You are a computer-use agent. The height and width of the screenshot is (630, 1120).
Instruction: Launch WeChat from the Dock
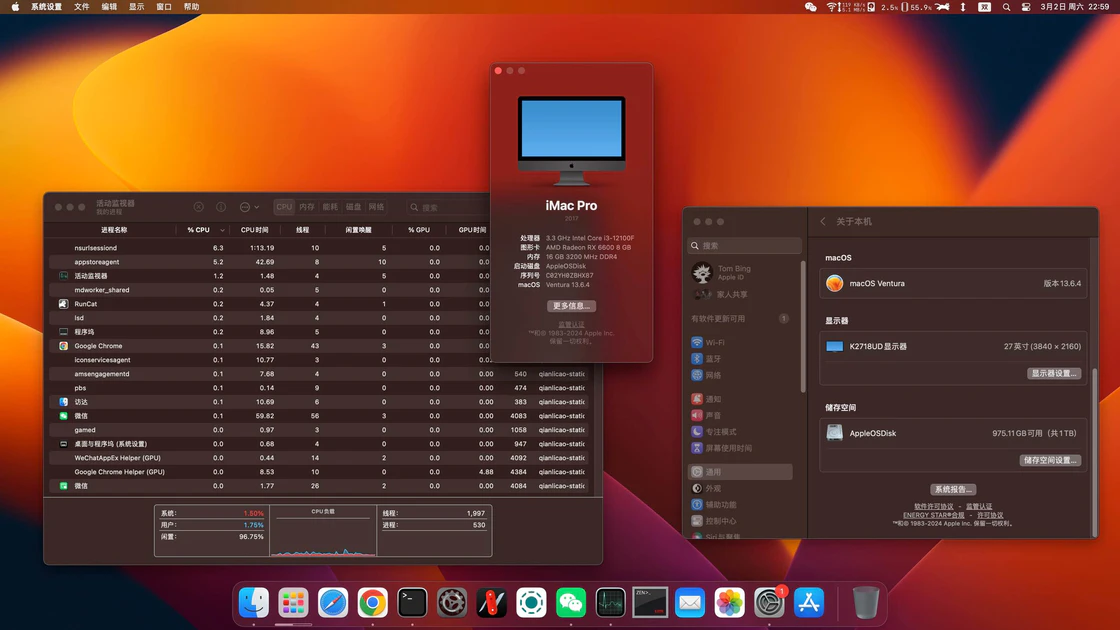(x=571, y=603)
